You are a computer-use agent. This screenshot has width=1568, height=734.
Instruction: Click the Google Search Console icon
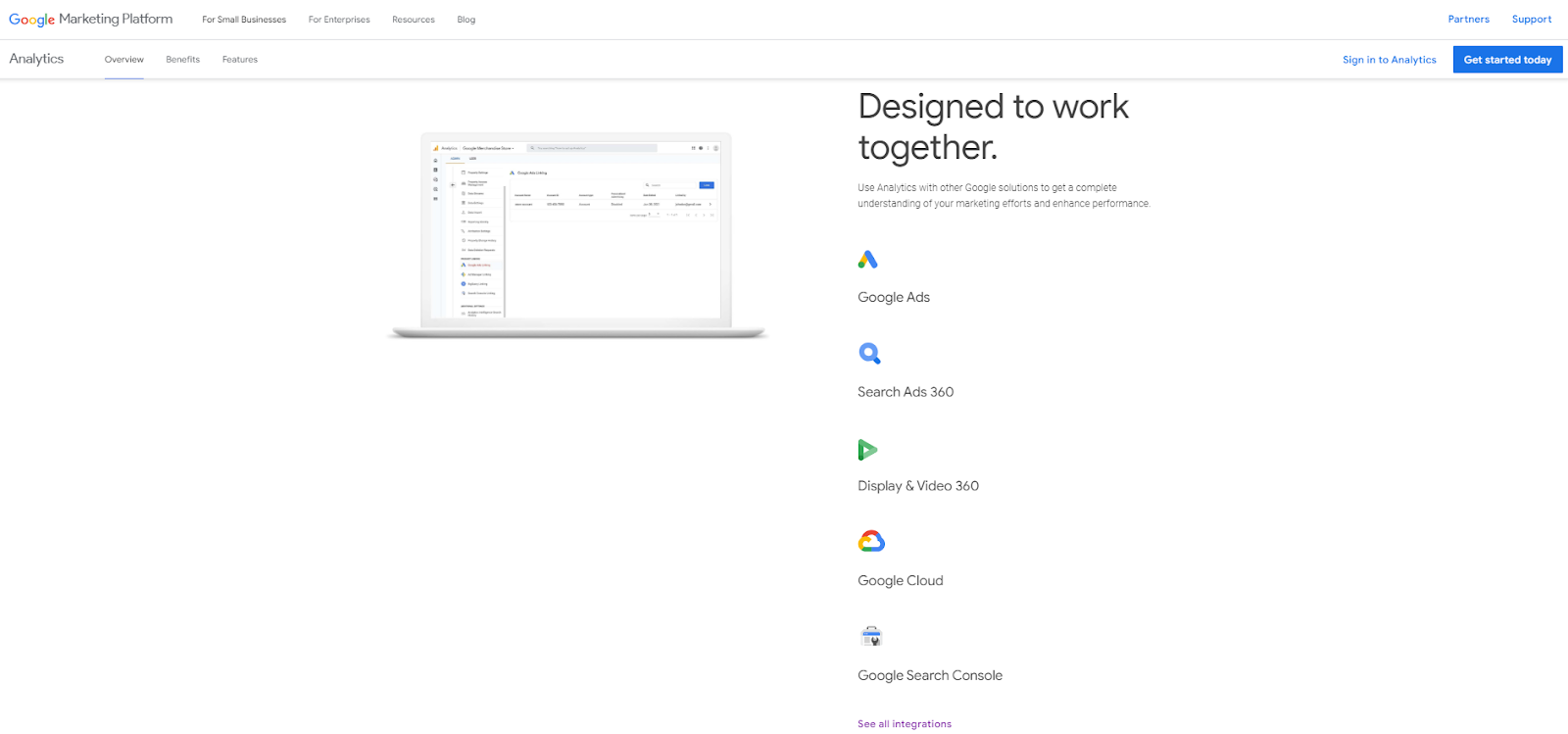tap(871, 636)
